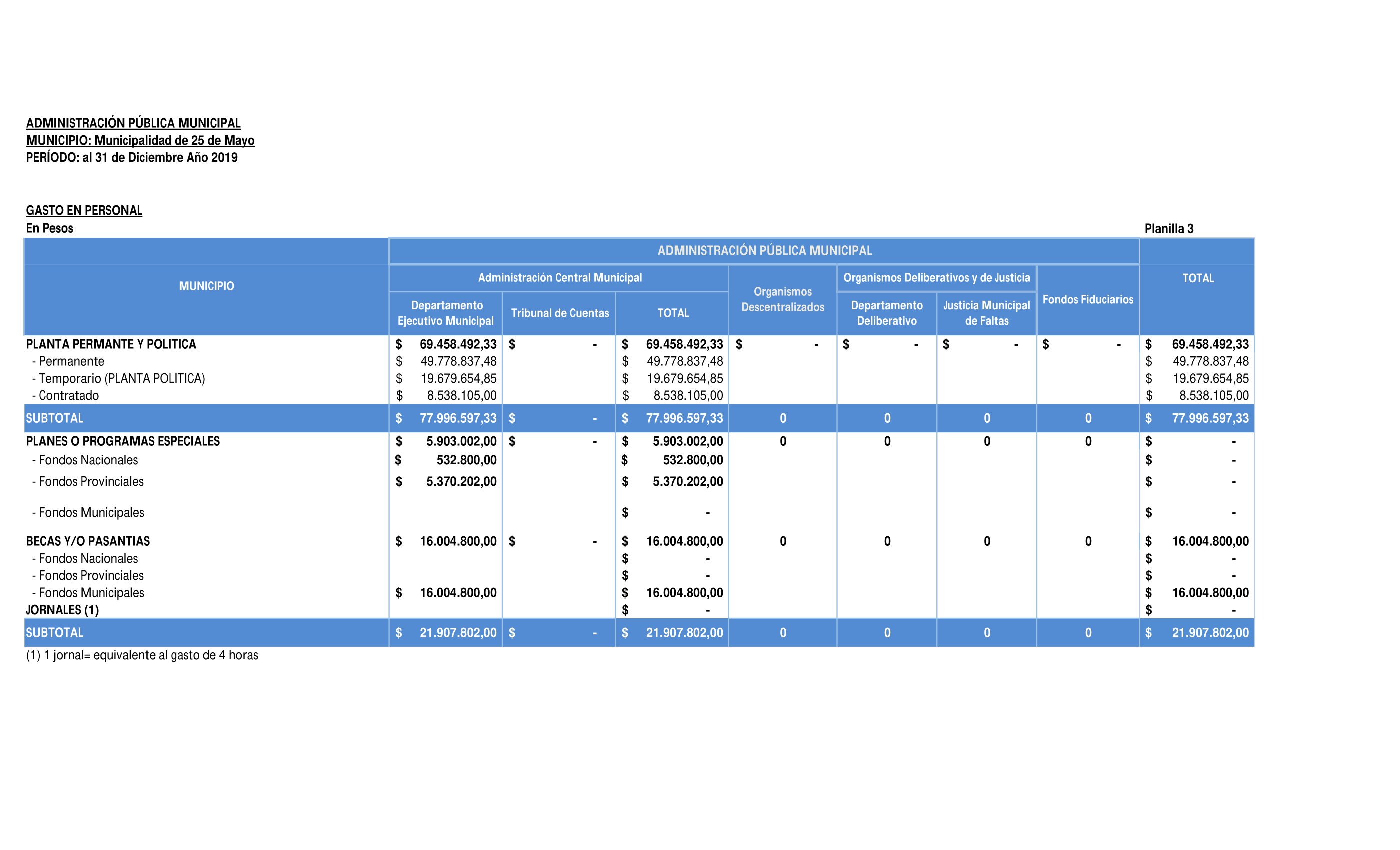Click the Departamento Ejecutivo Municipal column header

pos(446,313)
